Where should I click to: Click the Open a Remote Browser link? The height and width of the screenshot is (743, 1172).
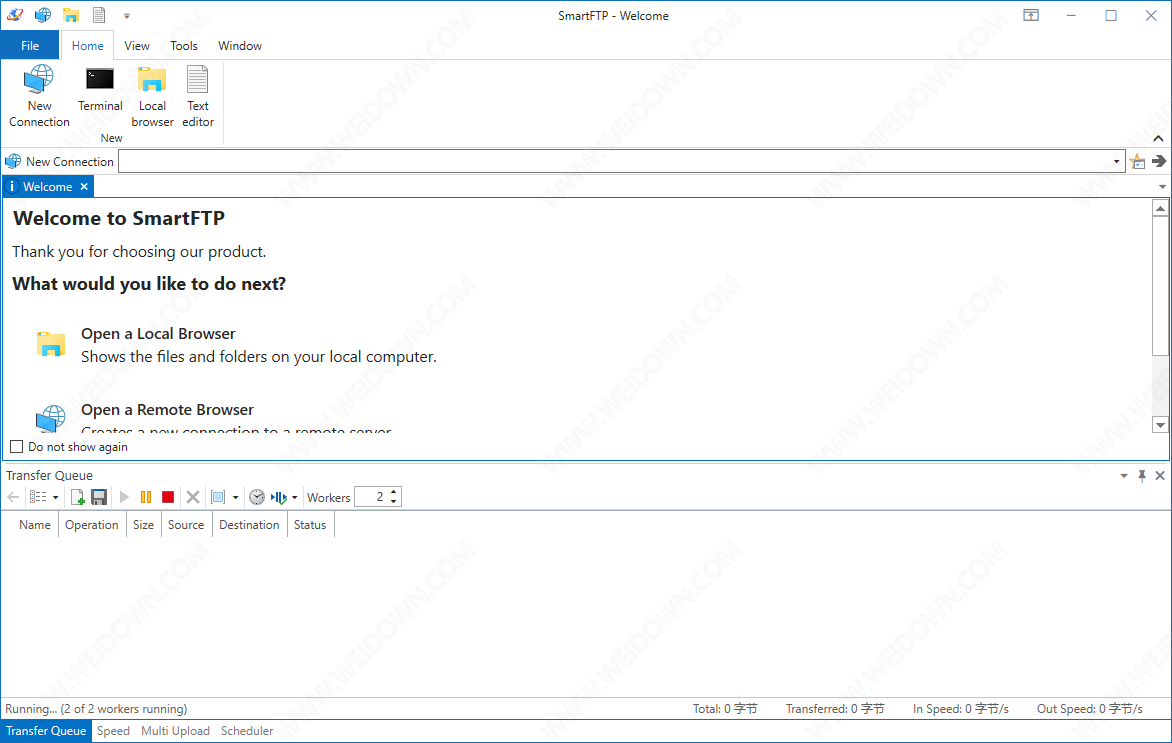(167, 410)
